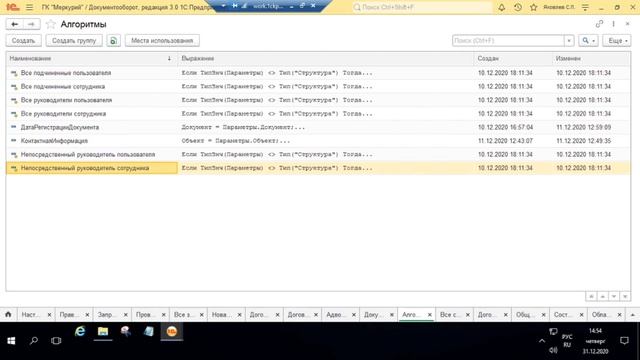The width and height of the screenshot is (640, 360).
Task: Open Task View on taskbar
Action: 56,340
